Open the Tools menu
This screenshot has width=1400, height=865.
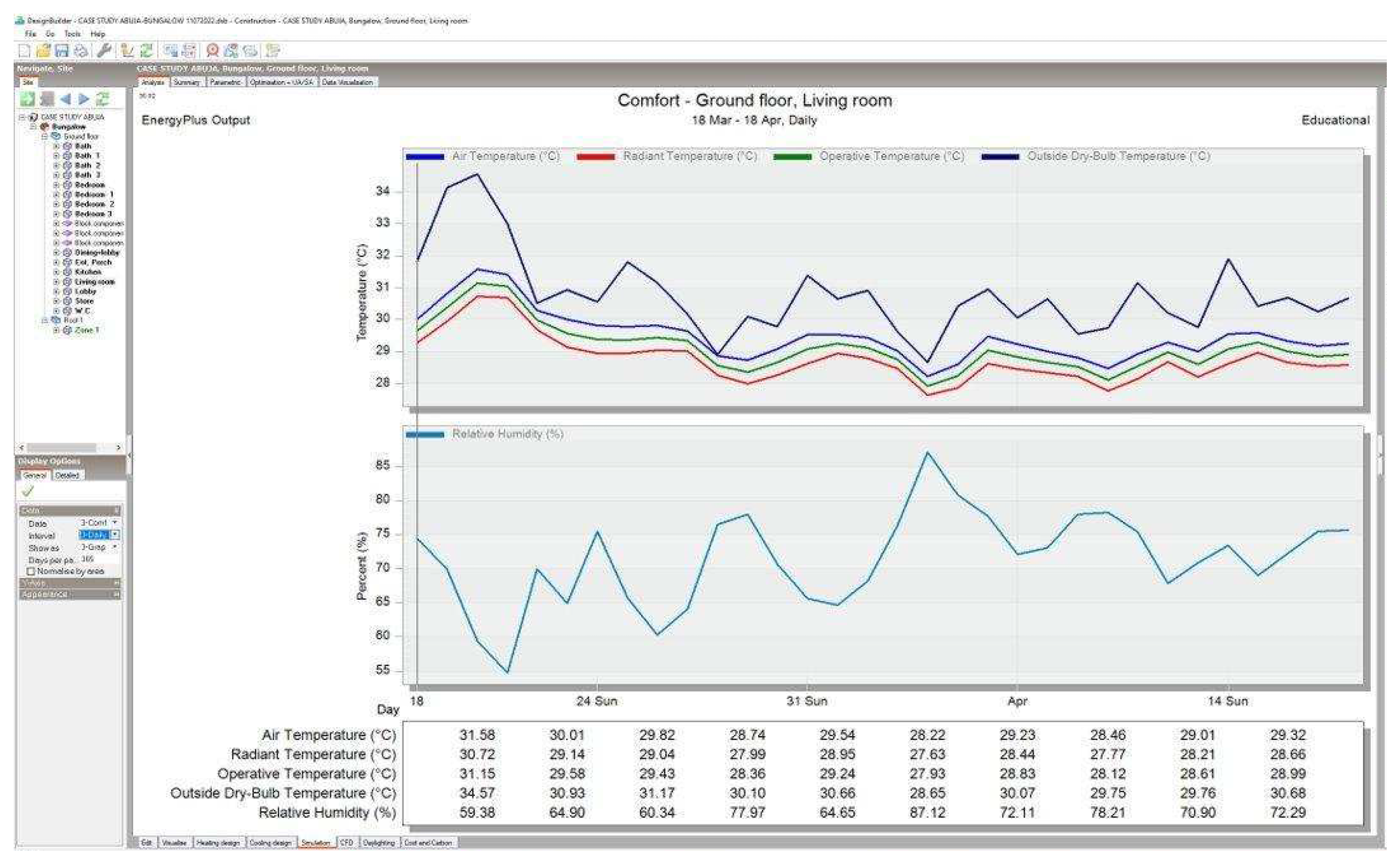point(73,34)
